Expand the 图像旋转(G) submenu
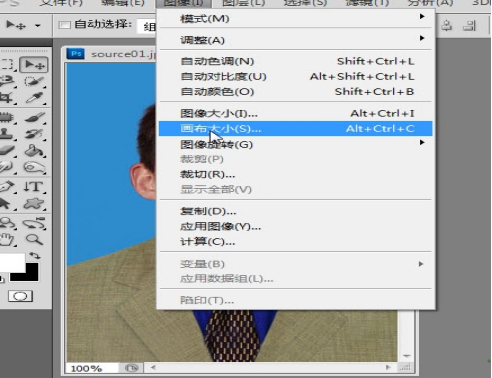The width and height of the screenshot is (492, 378). pyautogui.click(x=422, y=142)
